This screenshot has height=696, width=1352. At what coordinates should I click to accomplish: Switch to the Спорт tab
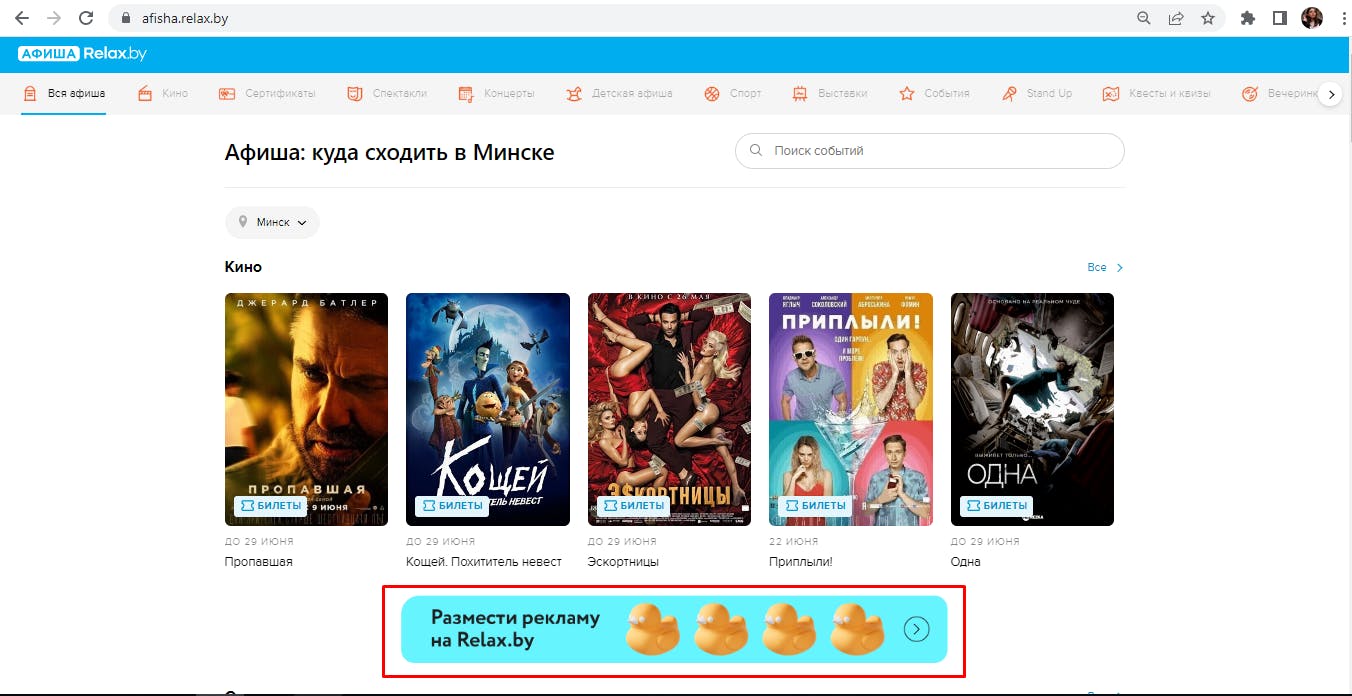733,93
